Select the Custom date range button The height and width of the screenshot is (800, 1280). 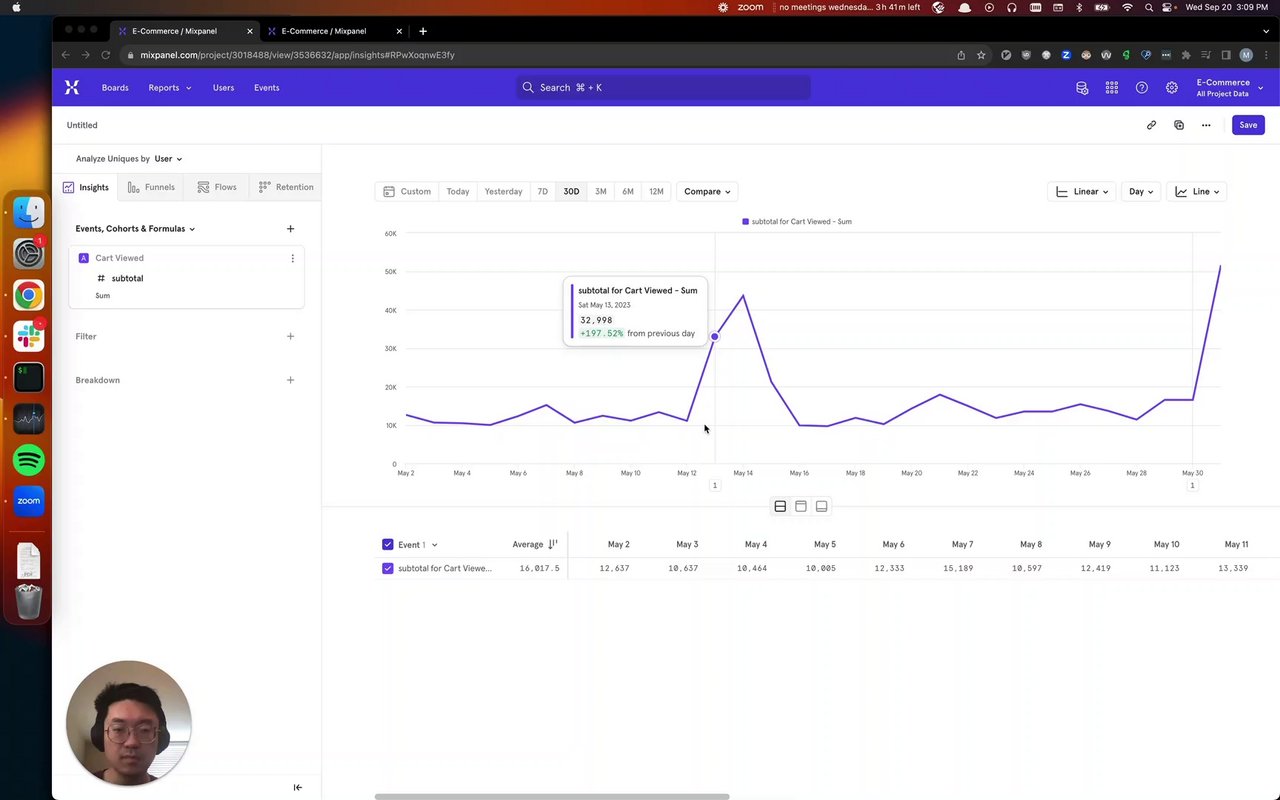pyautogui.click(x=407, y=192)
